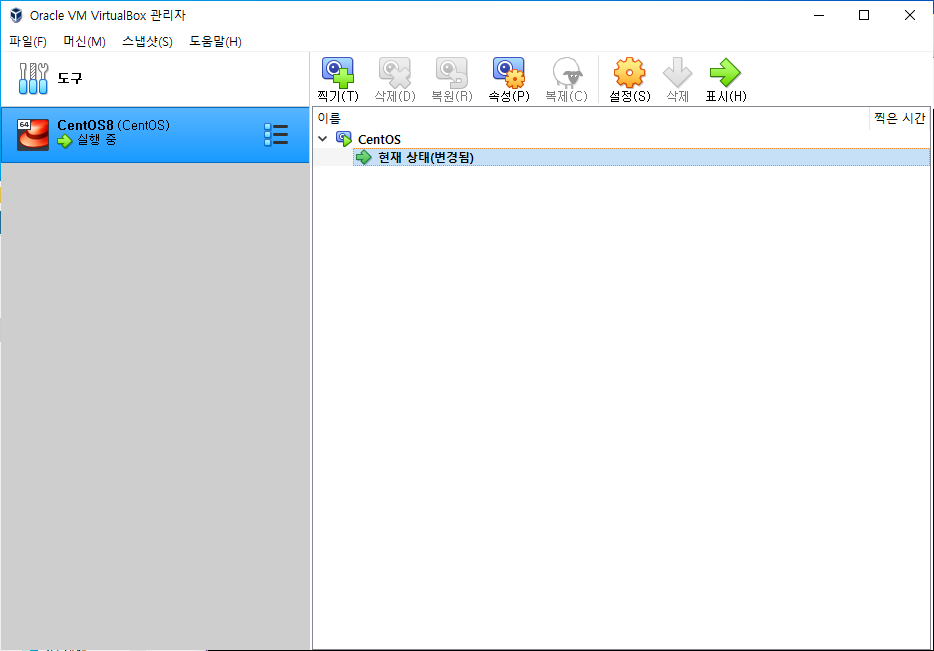Open the Help (도움말) menu
The height and width of the screenshot is (651, 934).
[x=215, y=42]
